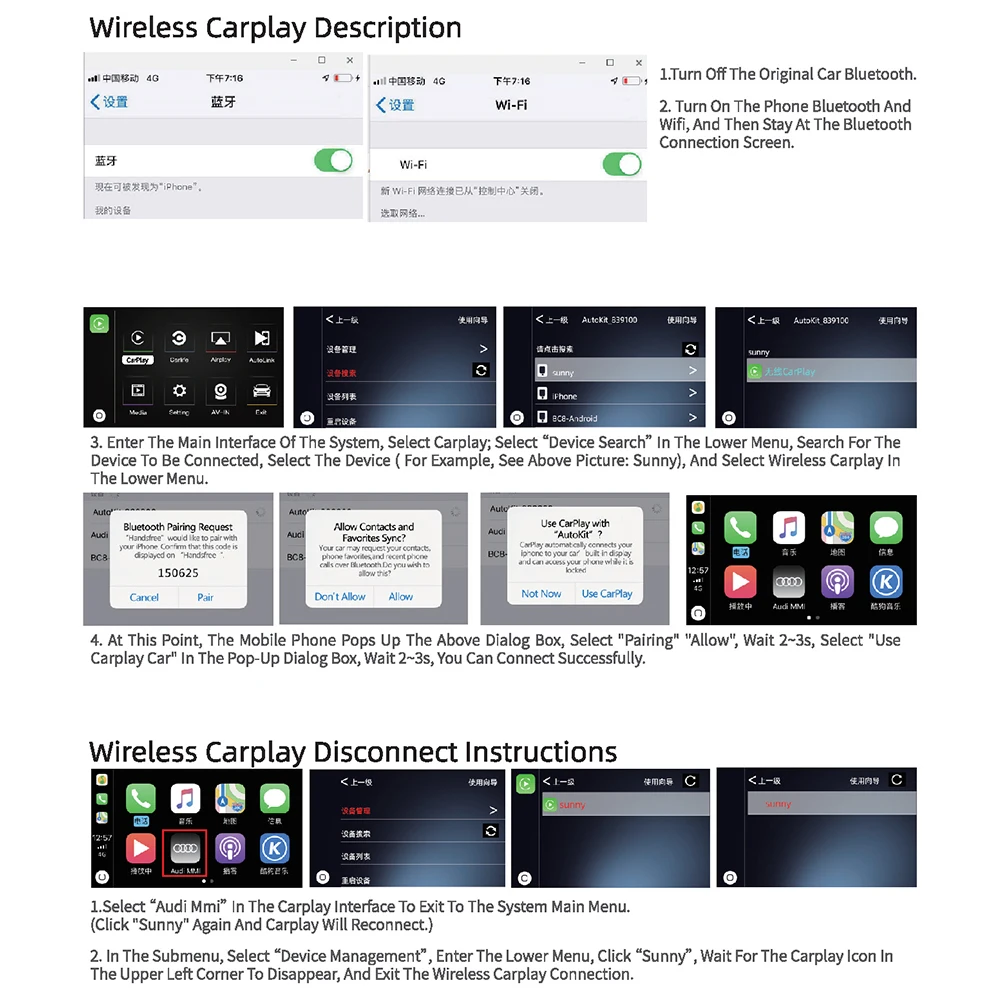1000x1000 pixels.
Task: Toggle the Wi-Fi switch
Action: [622, 165]
